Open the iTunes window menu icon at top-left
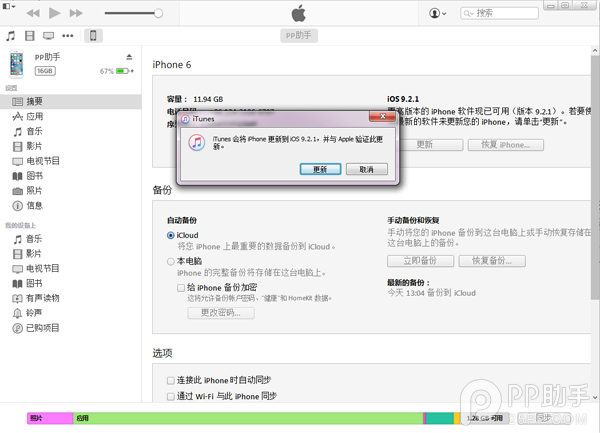The width and height of the screenshot is (600, 433). tap(9, 6)
